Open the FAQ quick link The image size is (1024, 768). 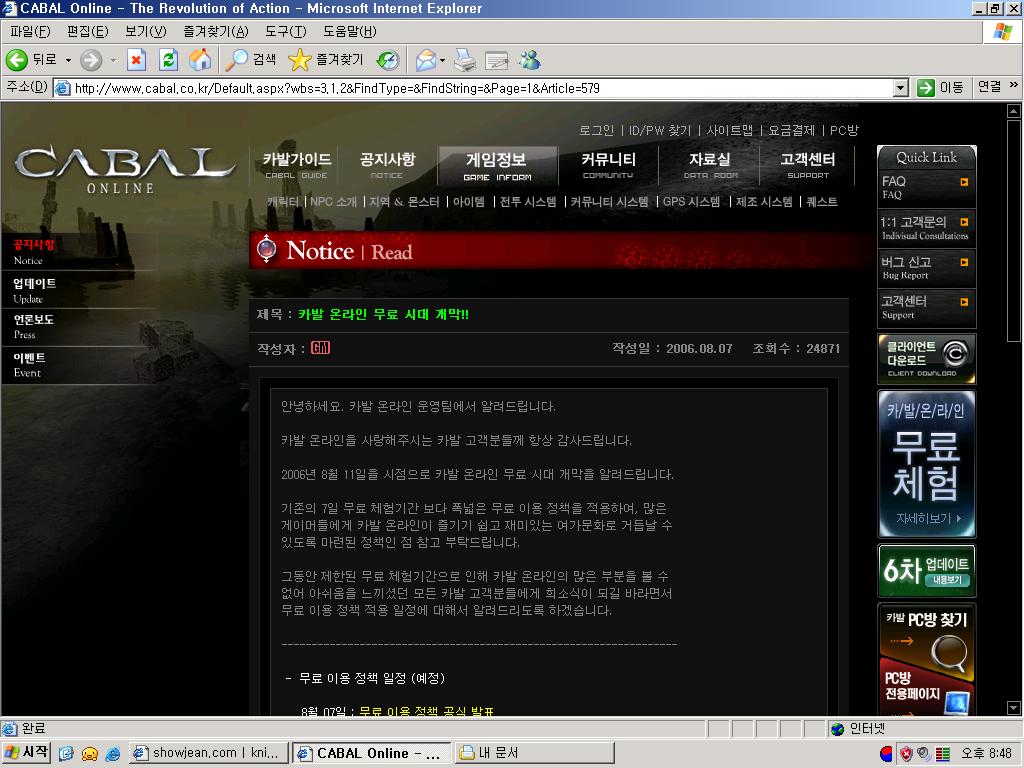(x=926, y=187)
